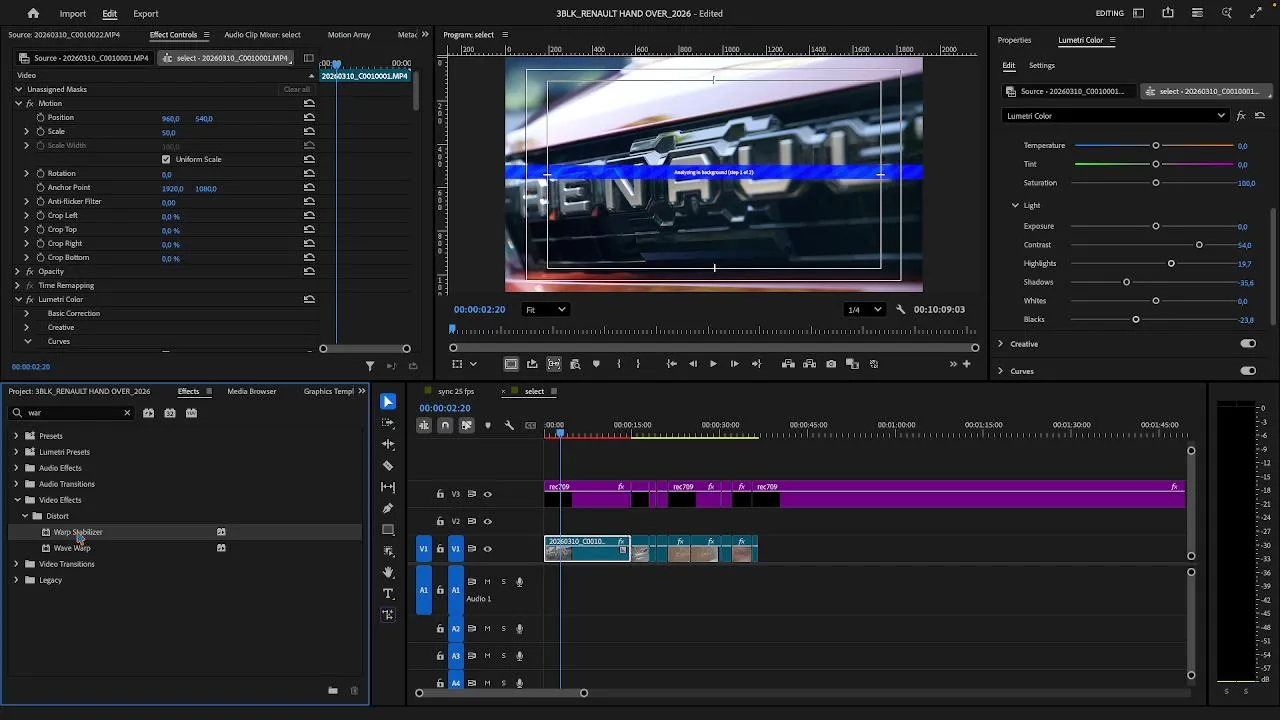Select the Slip tool
Image resolution: width=1280 pixels, height=720 pixels.
click(x=388, y=487)
